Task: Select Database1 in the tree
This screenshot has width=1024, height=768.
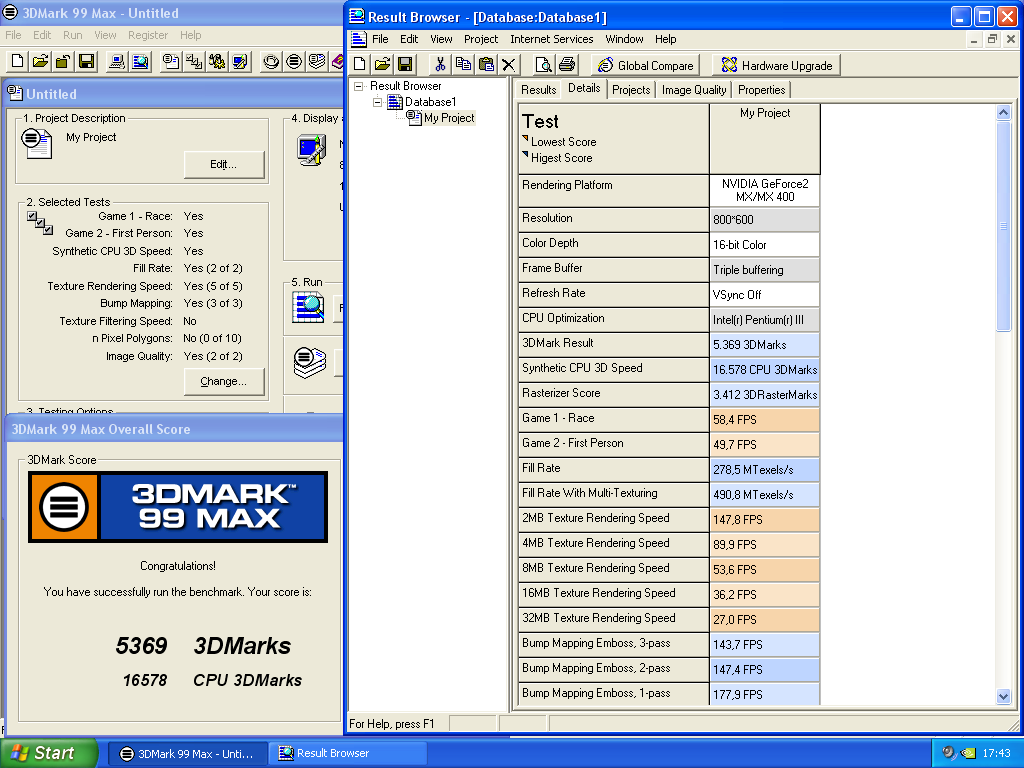Action: point(430,102)
